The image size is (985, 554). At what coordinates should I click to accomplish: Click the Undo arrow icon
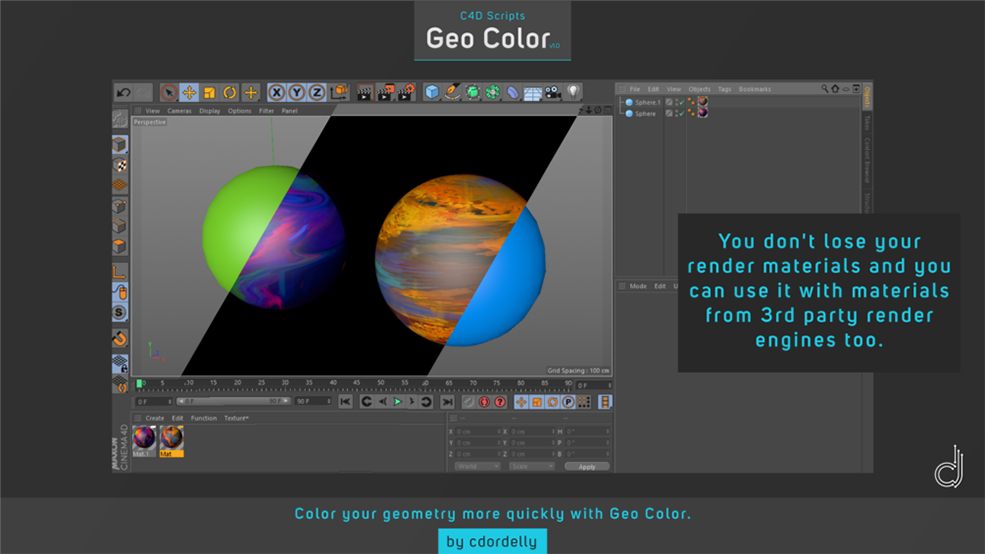(123, 93)
